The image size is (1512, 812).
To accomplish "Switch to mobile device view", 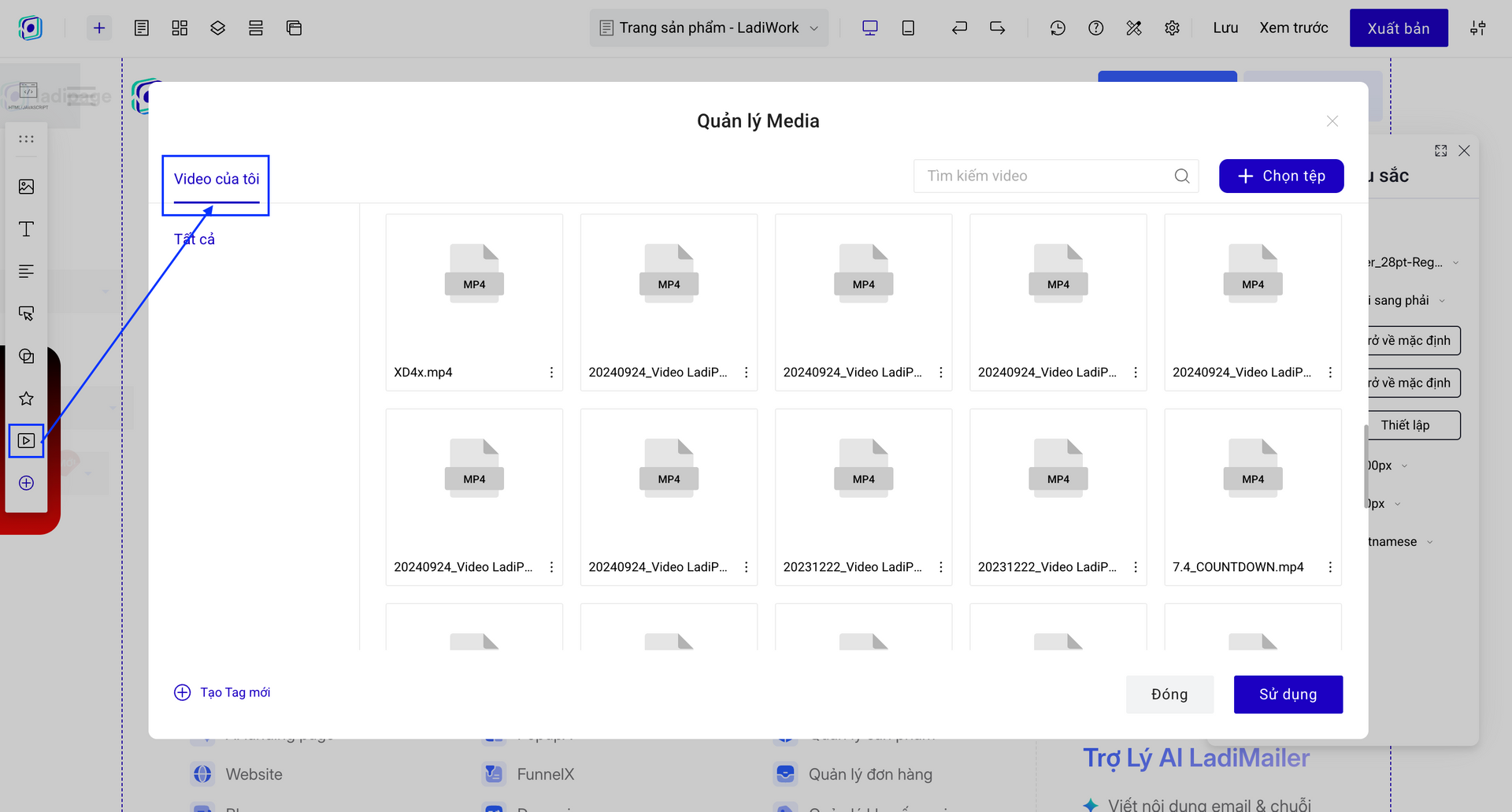I will coord(908,28).
